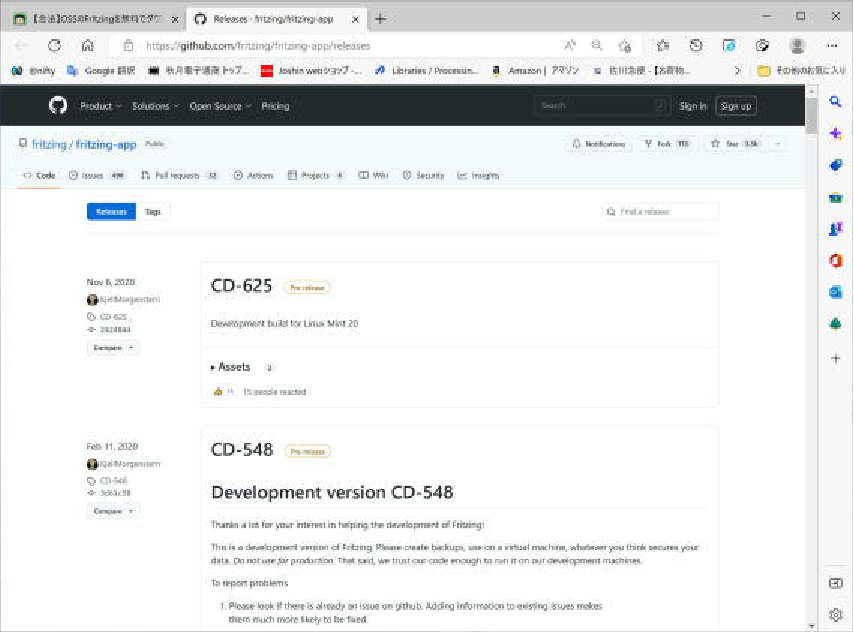Screen dimensions: 854x633
Task: Add a sidebar app with plus icon
Action: pyautogui.click(x=835, y=358)
